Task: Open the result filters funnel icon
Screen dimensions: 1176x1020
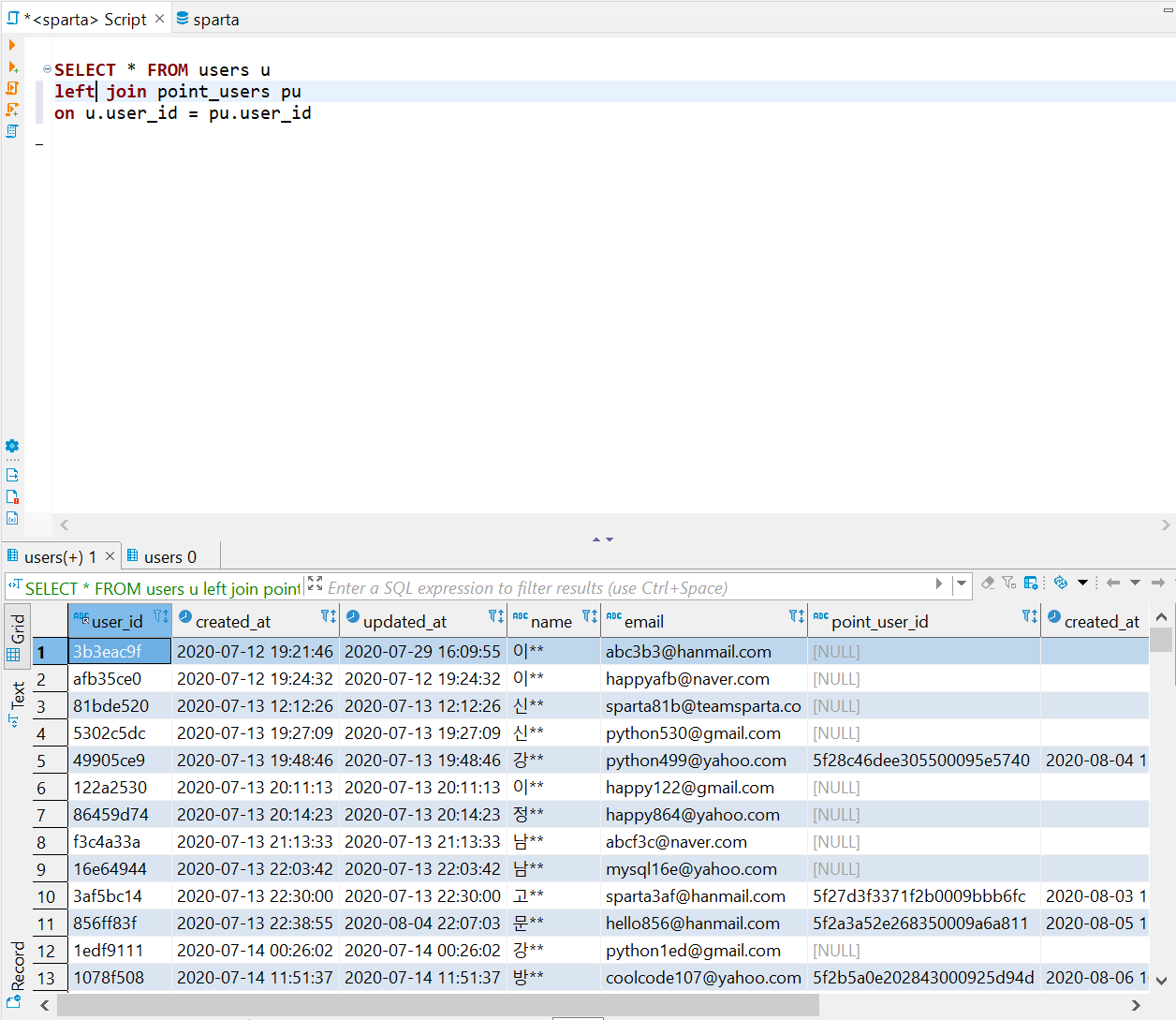Action: 1008,583
